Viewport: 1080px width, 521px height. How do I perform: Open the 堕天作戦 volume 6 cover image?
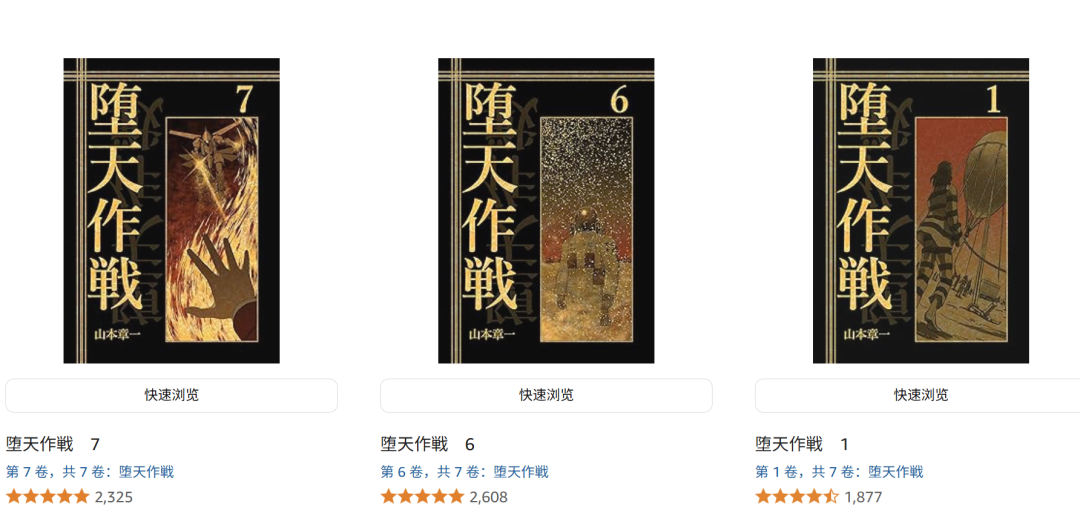pyautogui.click(x=546, y=210)
